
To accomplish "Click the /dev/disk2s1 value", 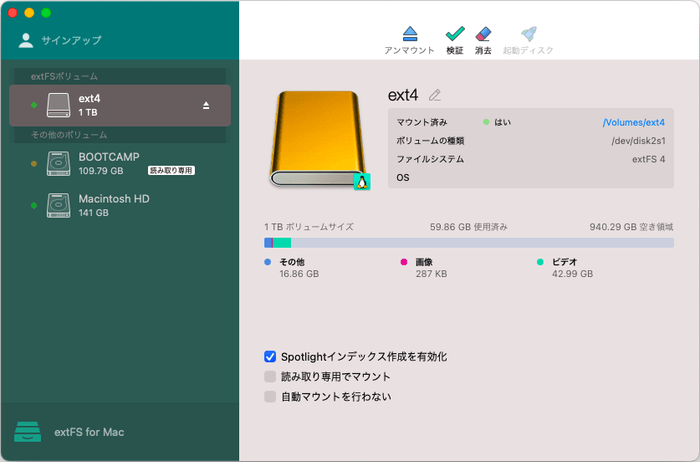I will [638, 141].
